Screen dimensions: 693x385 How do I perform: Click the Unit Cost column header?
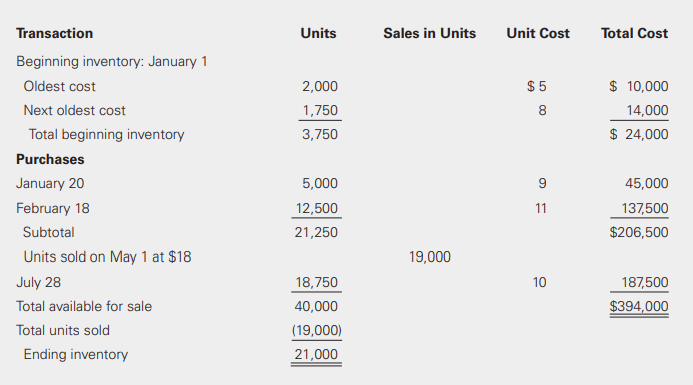coord(538,33)
